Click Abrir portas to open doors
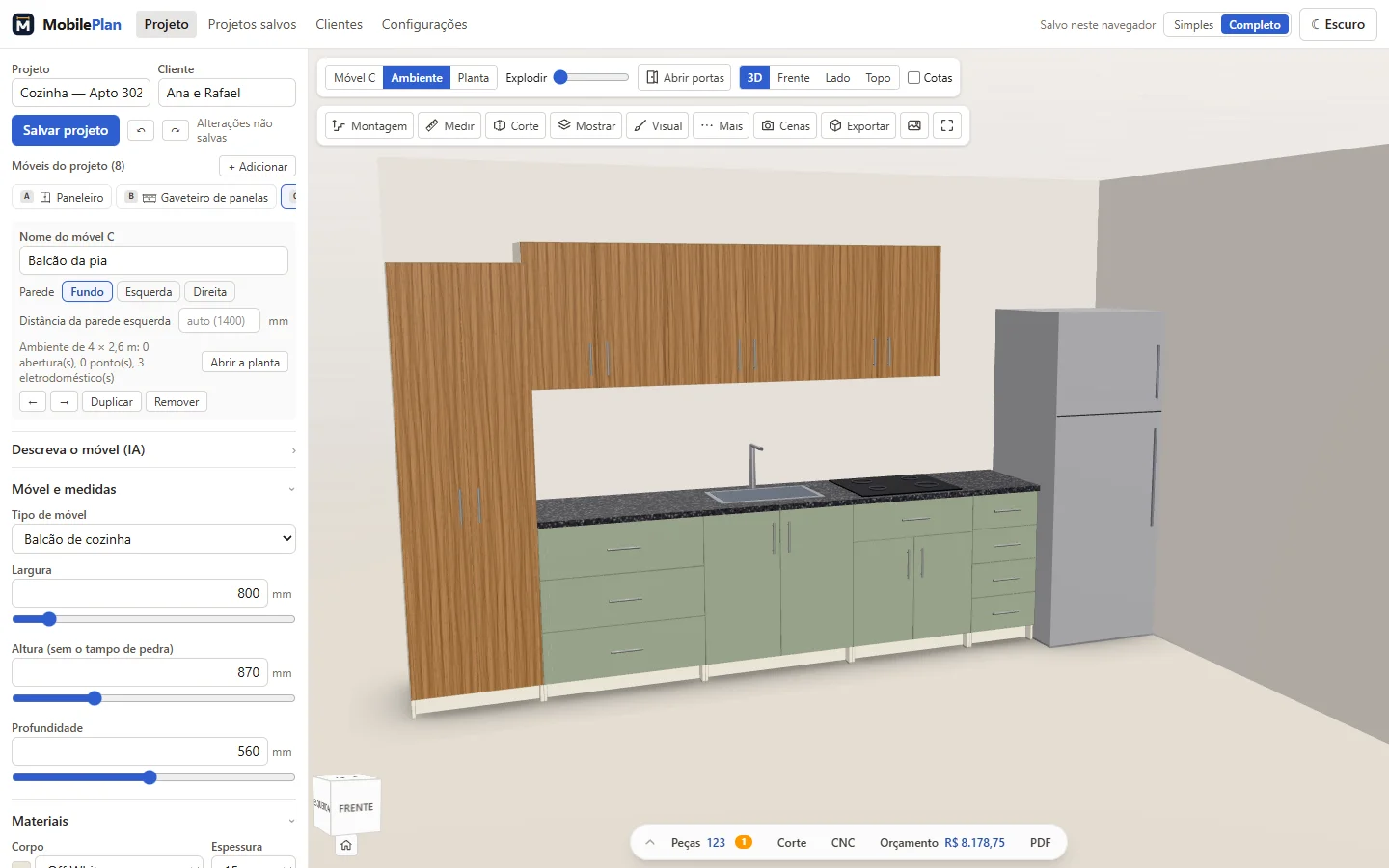Image resolution: width=1389 pixels, height=868 pixels. 685,77
